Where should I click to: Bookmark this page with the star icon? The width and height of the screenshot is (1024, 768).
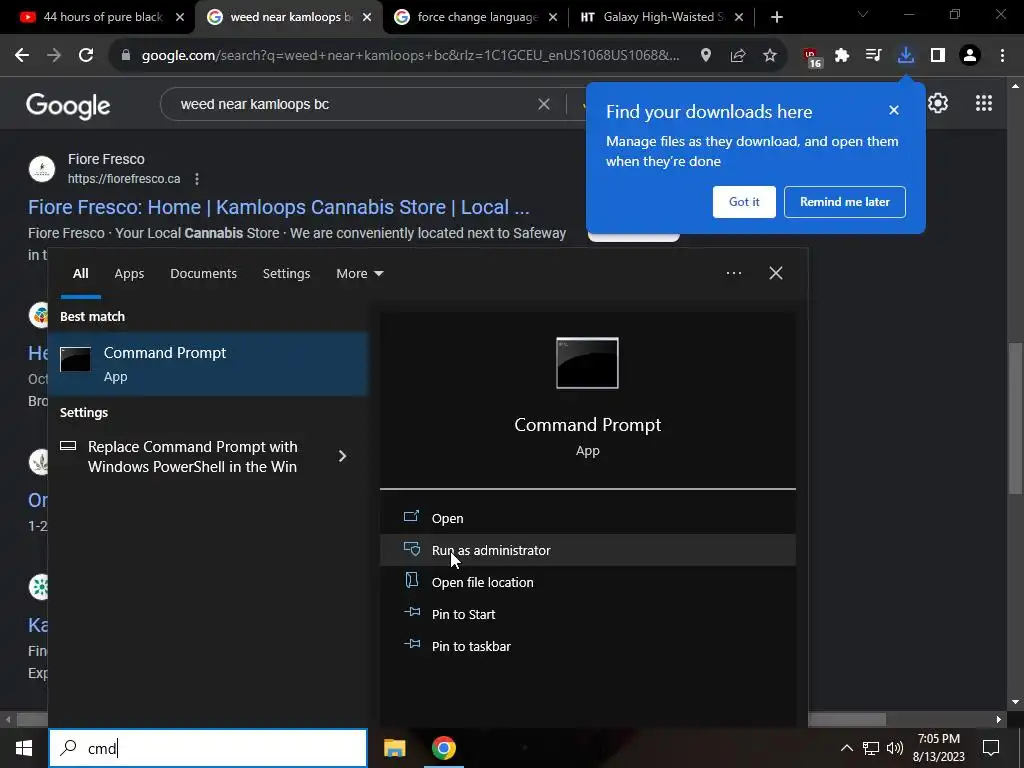(770, 56)
